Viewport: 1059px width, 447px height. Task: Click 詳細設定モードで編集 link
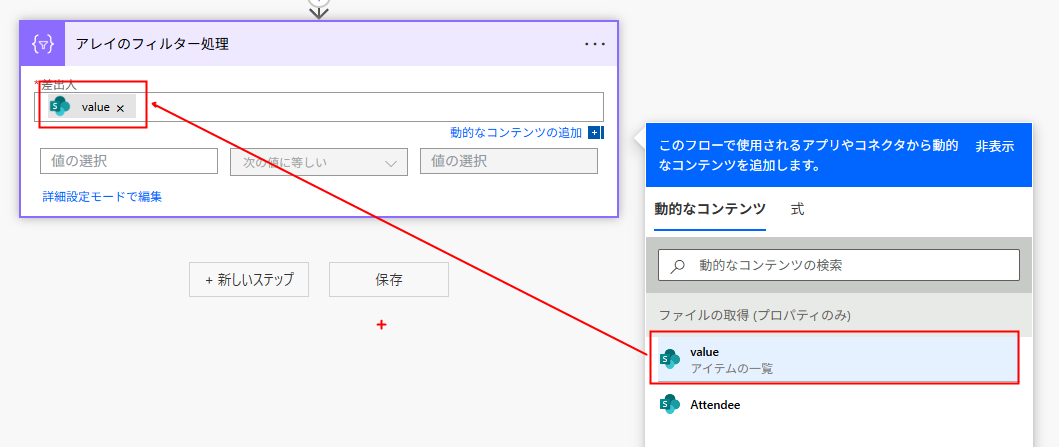(x=102, y=196)
